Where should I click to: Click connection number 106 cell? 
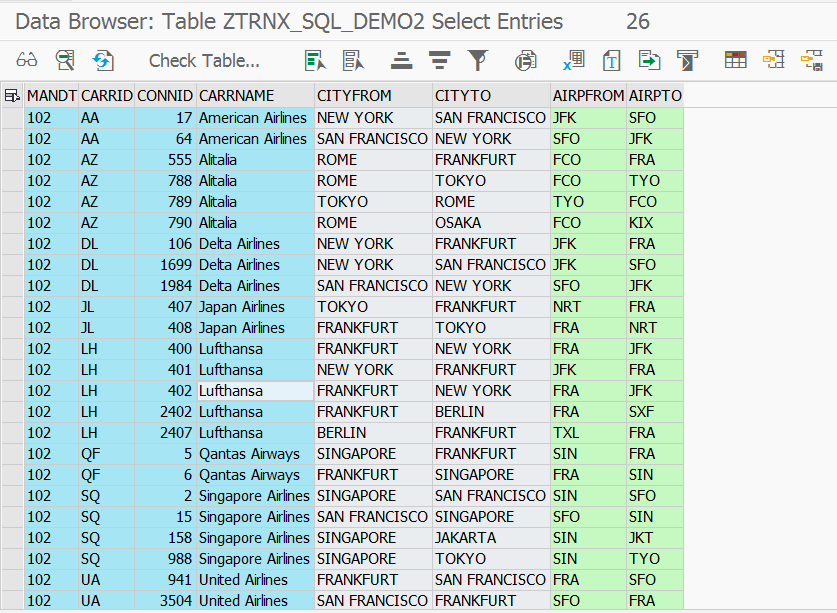[165, 243]
